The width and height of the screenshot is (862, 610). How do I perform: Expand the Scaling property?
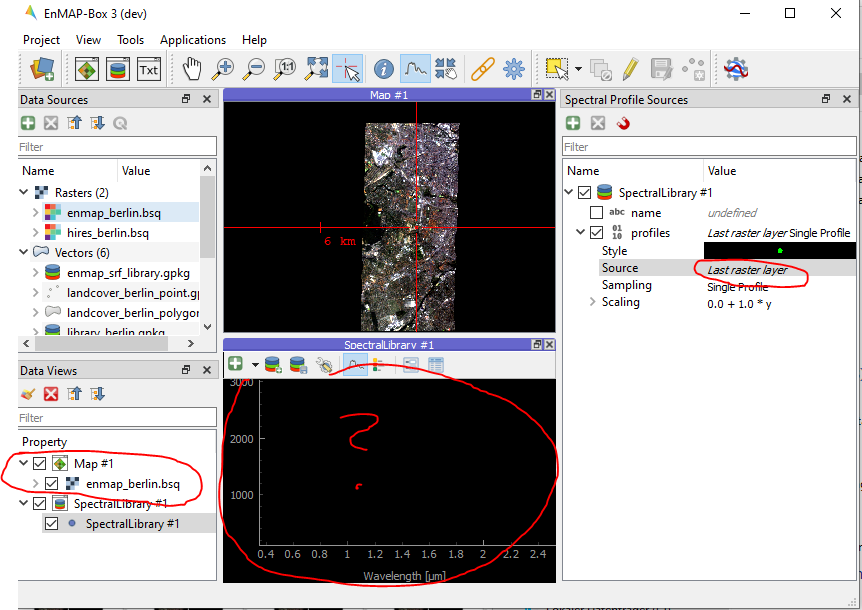[x=591, y=302]
